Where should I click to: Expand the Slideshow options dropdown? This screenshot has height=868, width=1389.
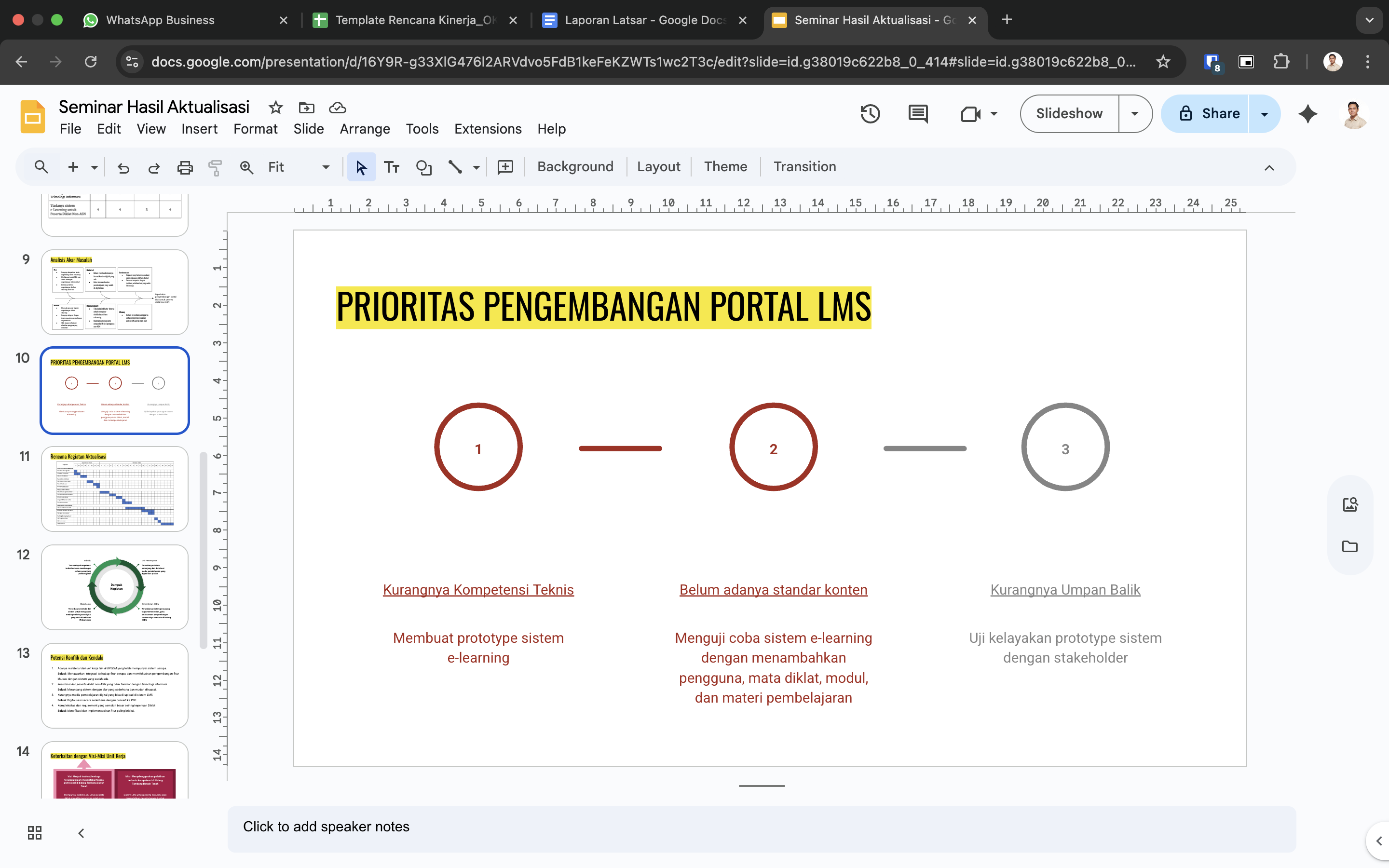tap(1135, 114)
